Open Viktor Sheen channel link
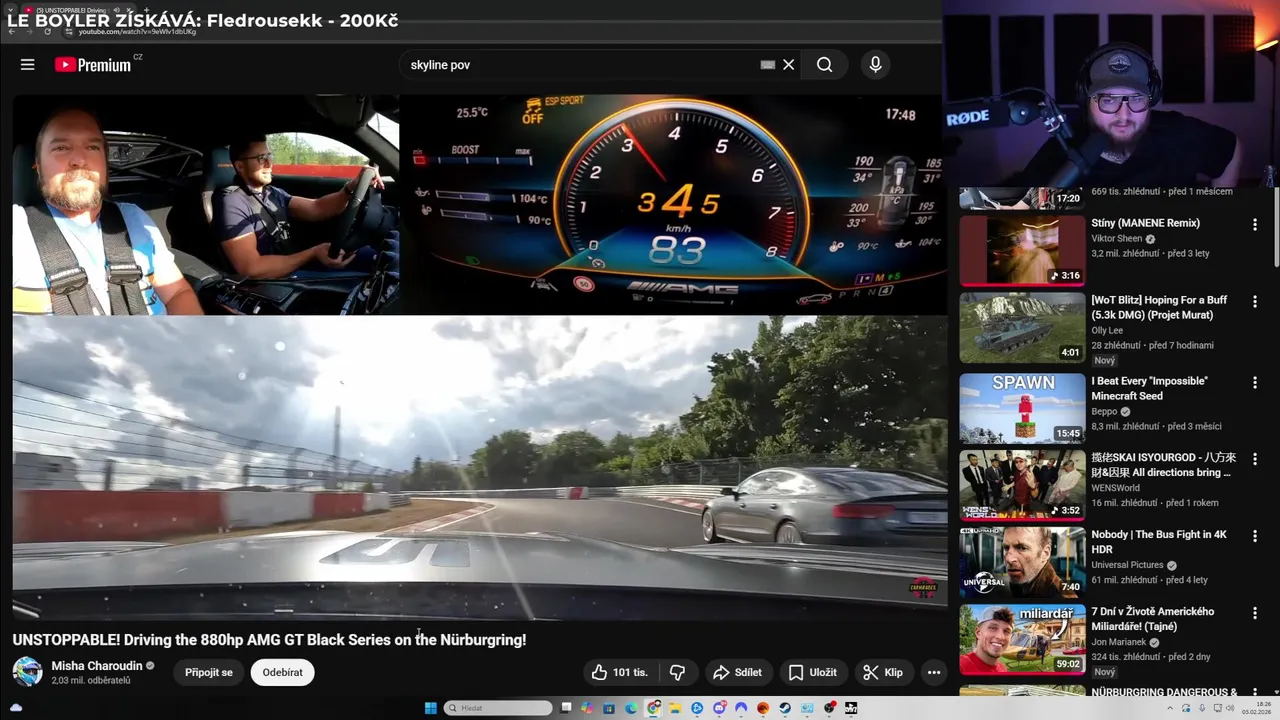 1116,240
